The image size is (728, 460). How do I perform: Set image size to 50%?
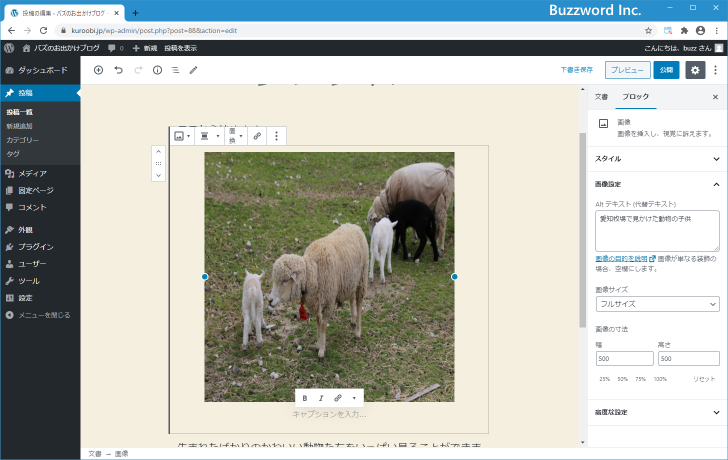tap(622, 379)
